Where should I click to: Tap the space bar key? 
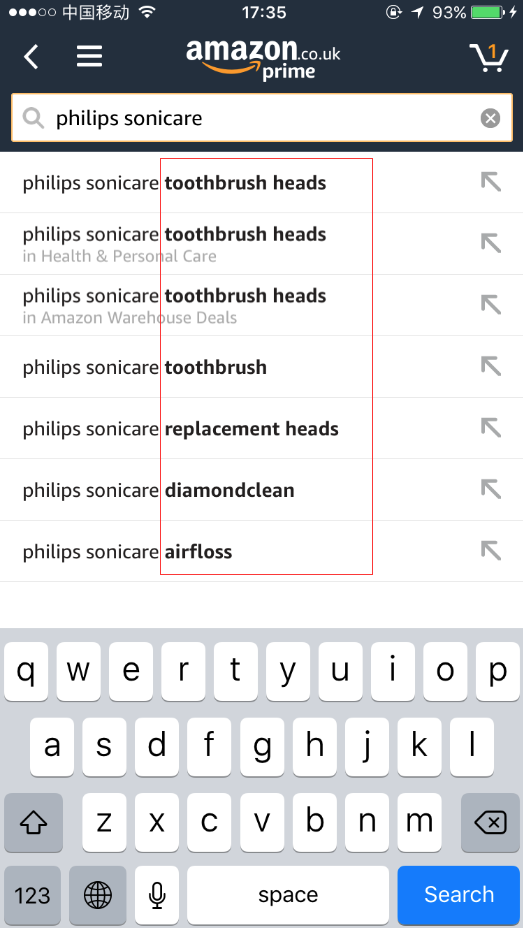[x=288, y=894]
